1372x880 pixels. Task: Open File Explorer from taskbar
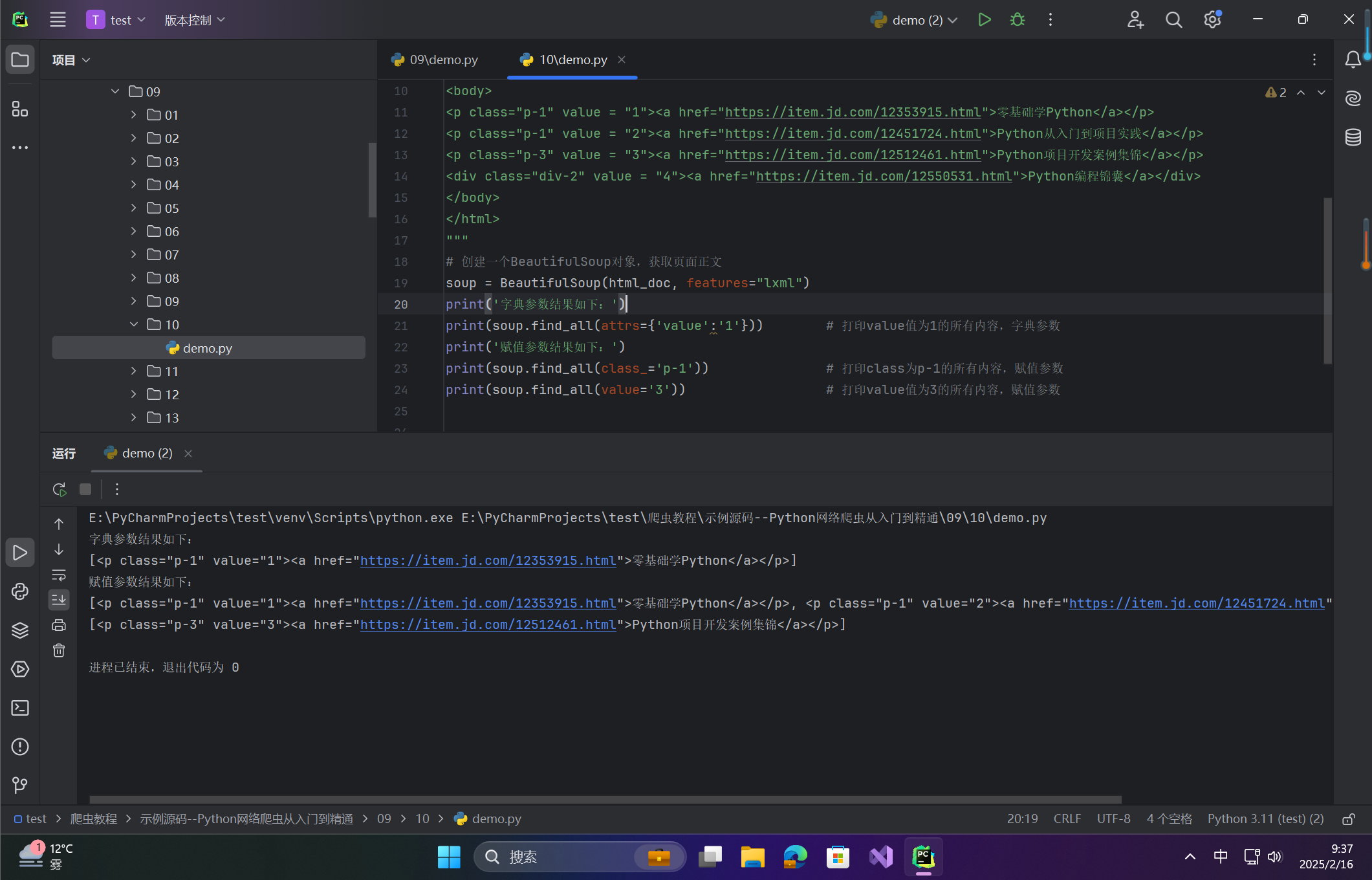coord(752,857)
